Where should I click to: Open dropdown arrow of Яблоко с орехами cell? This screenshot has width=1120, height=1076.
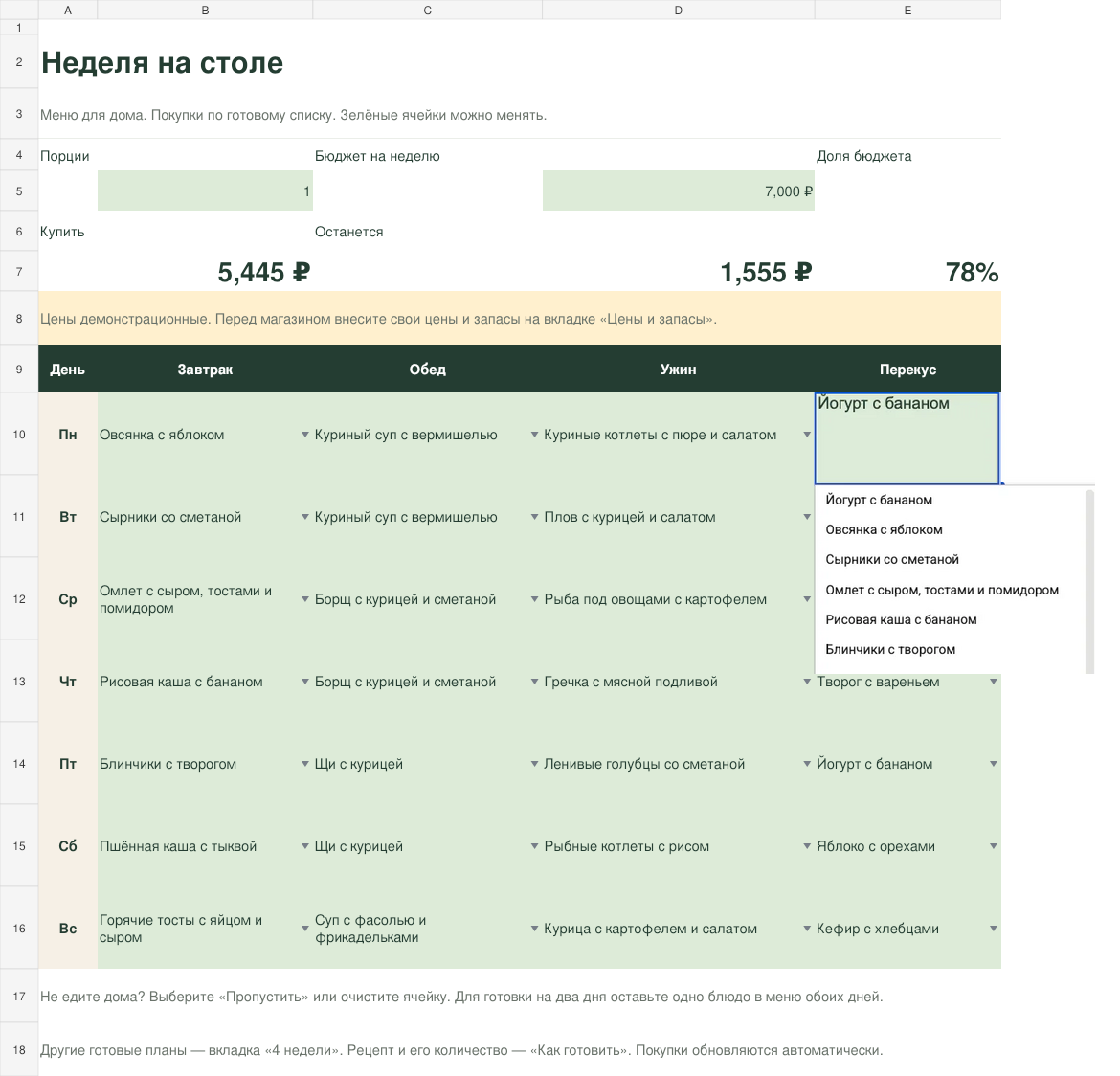pos(994,846)
